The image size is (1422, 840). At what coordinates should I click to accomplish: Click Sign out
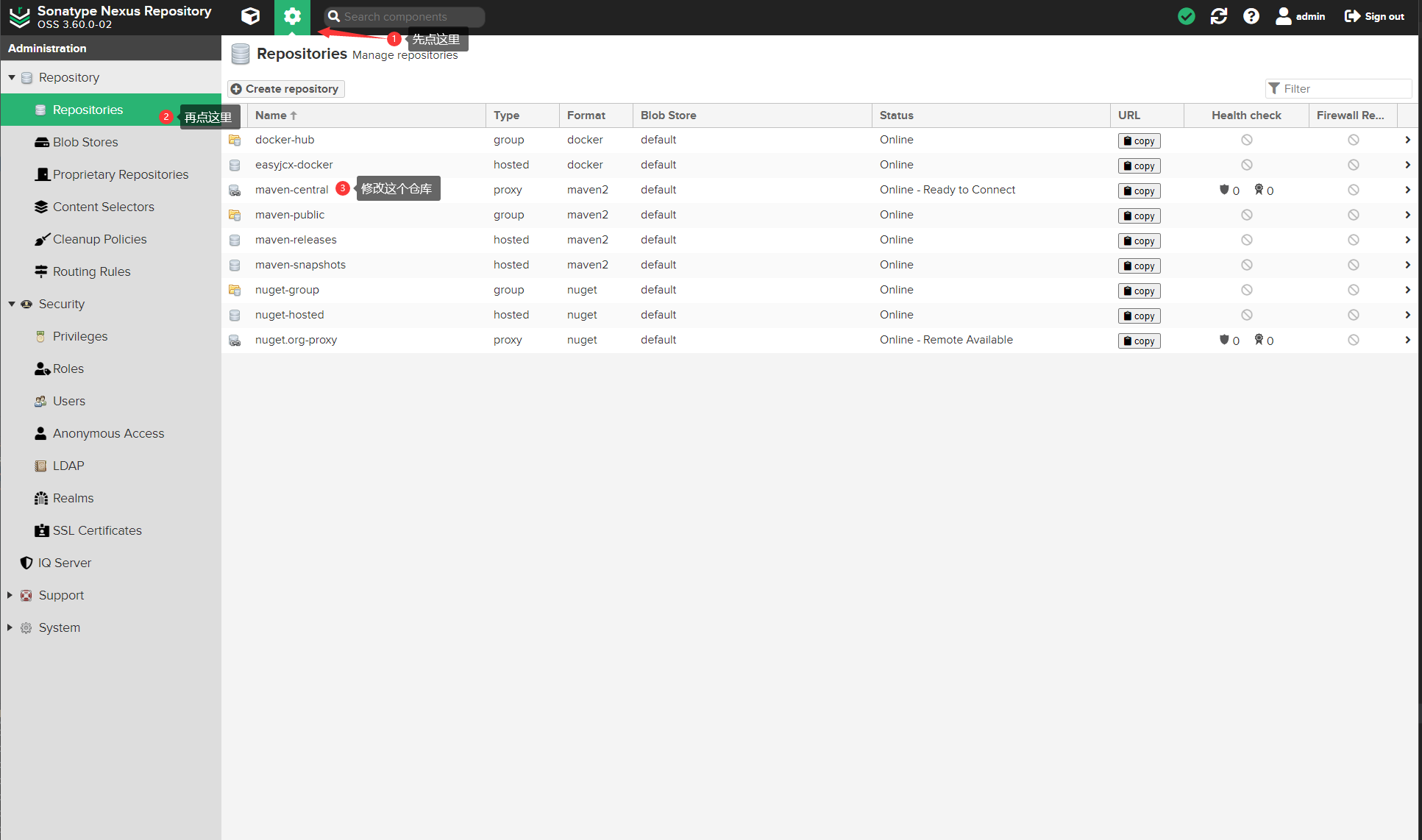coord(1374,16)
